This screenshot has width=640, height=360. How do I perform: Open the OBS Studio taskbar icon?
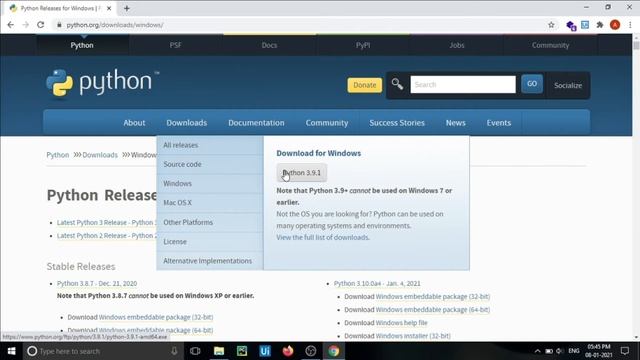click(311, 351)
